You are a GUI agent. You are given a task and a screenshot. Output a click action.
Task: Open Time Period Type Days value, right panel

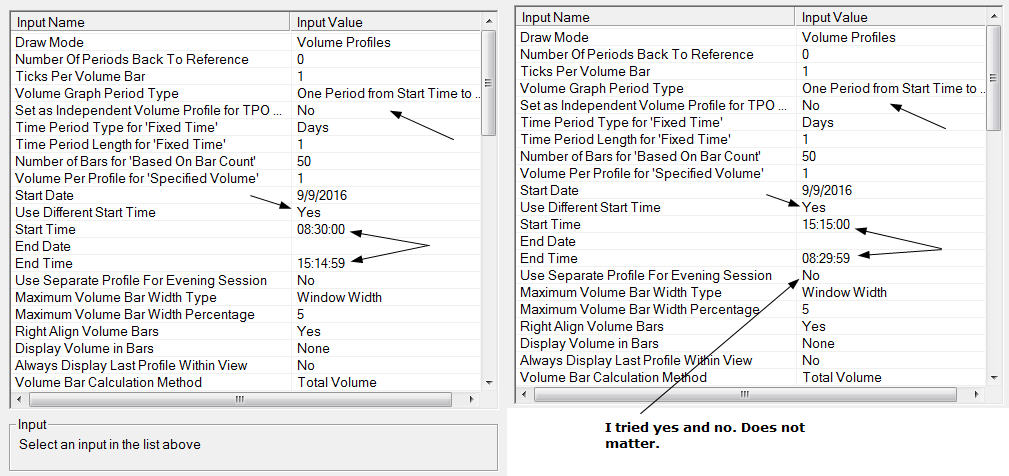point(818,122)
